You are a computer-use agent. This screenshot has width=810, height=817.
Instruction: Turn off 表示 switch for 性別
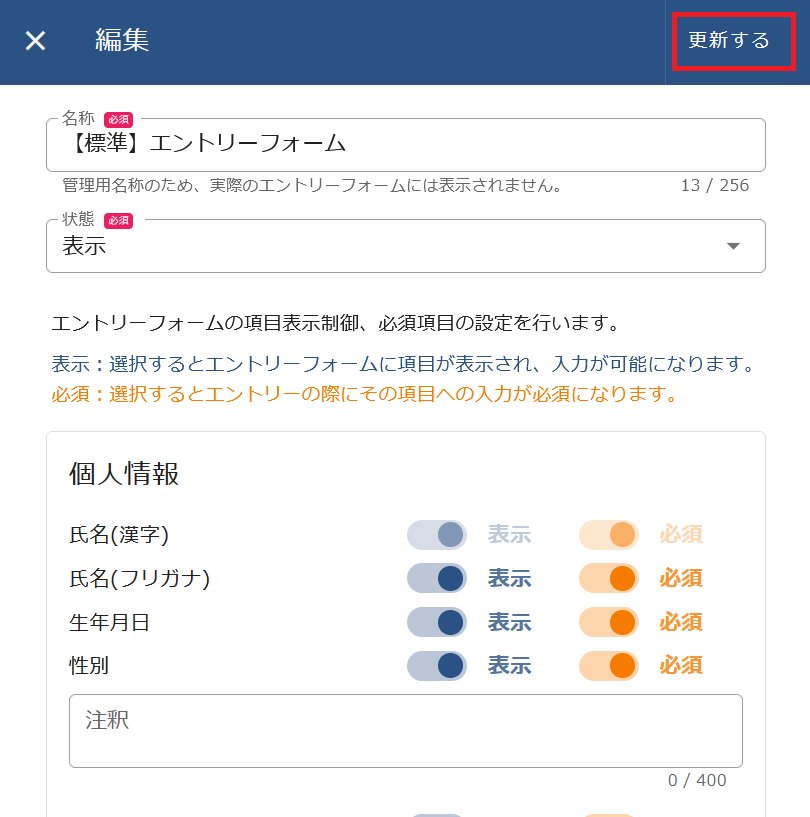pyautogui.click(x=437, y=665)
